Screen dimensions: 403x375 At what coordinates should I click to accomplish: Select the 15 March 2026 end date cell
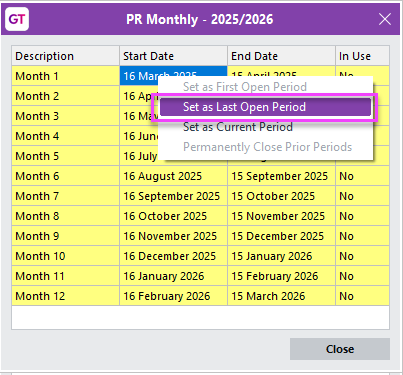point(281,296)
